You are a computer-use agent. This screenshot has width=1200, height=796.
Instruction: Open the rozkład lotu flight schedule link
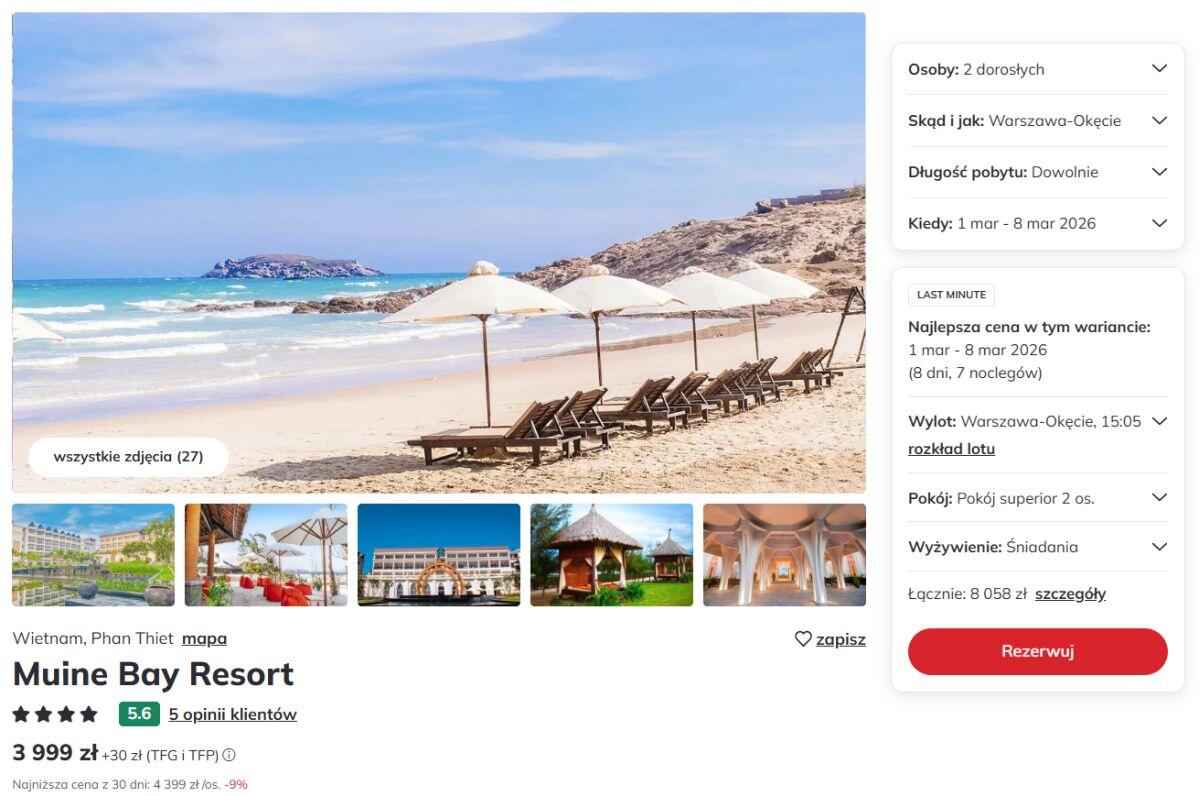tap(951, 449)
